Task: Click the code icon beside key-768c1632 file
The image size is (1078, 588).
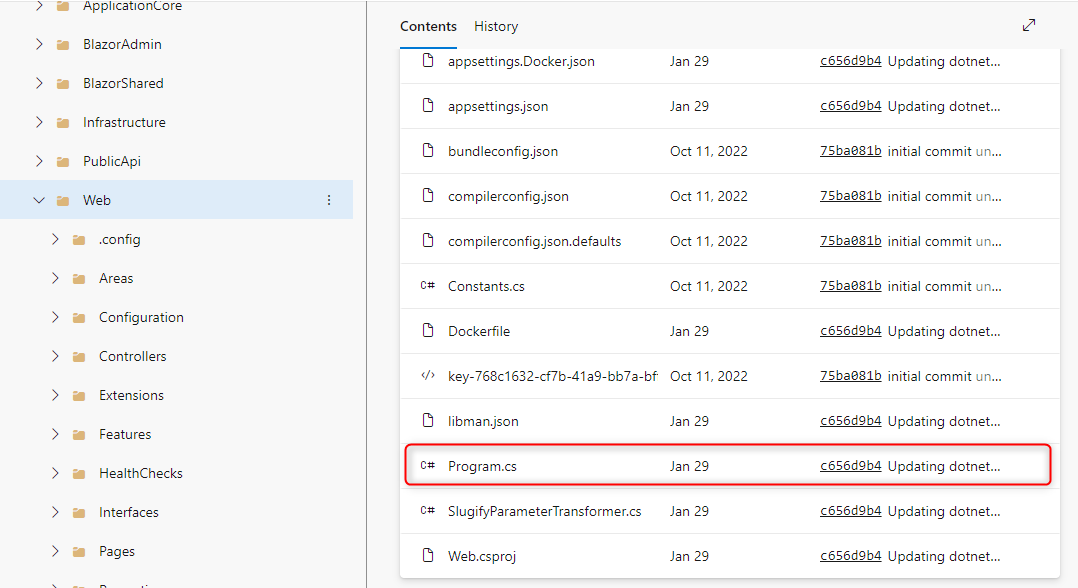Action: tap(428, 376)
